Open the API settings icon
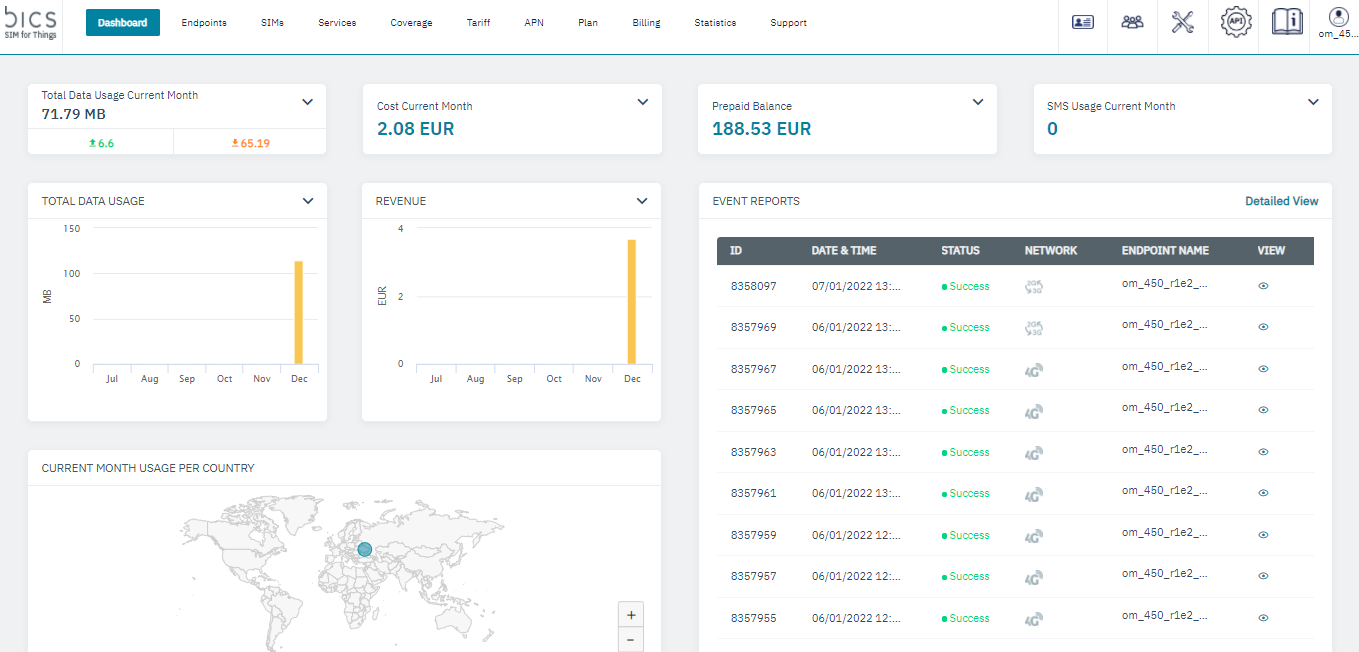Screen dimensions: 1359x652 (x=1235, y=22)
